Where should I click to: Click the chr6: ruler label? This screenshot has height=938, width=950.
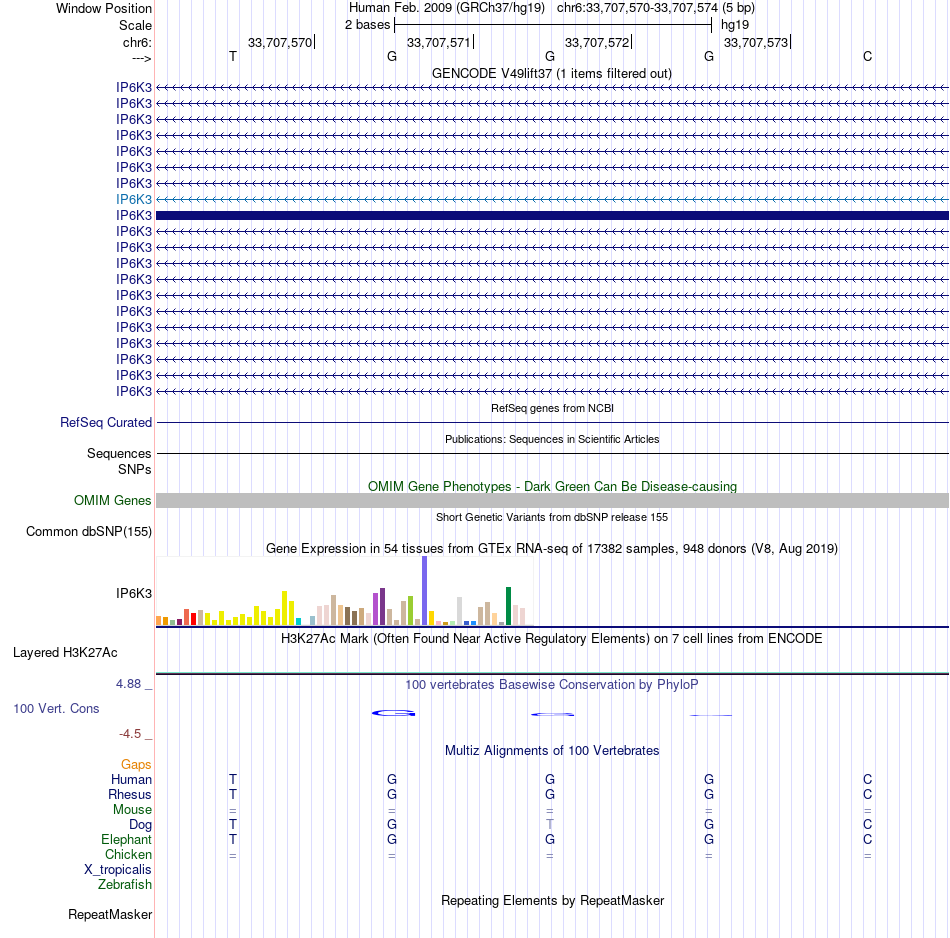(x=137, y=42)
